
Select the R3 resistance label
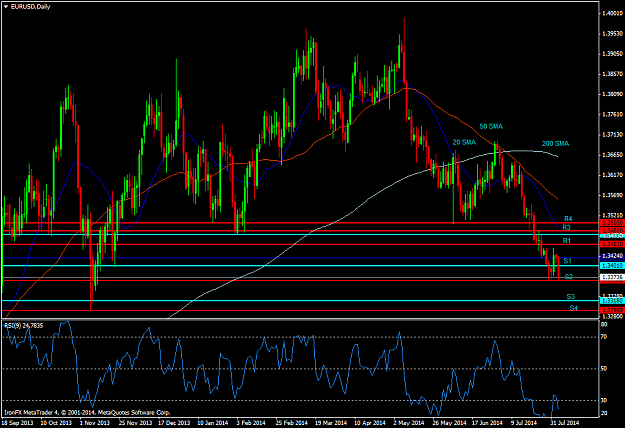(566, 227)
